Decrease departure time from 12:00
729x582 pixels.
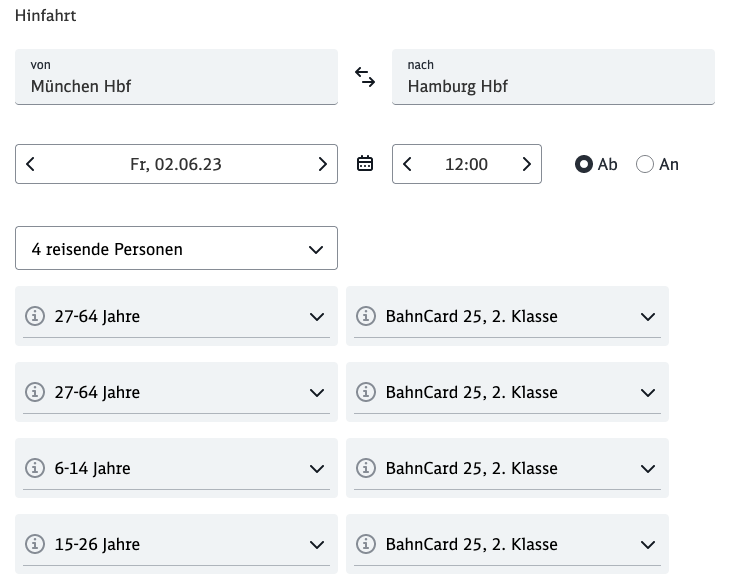[408, 164]
